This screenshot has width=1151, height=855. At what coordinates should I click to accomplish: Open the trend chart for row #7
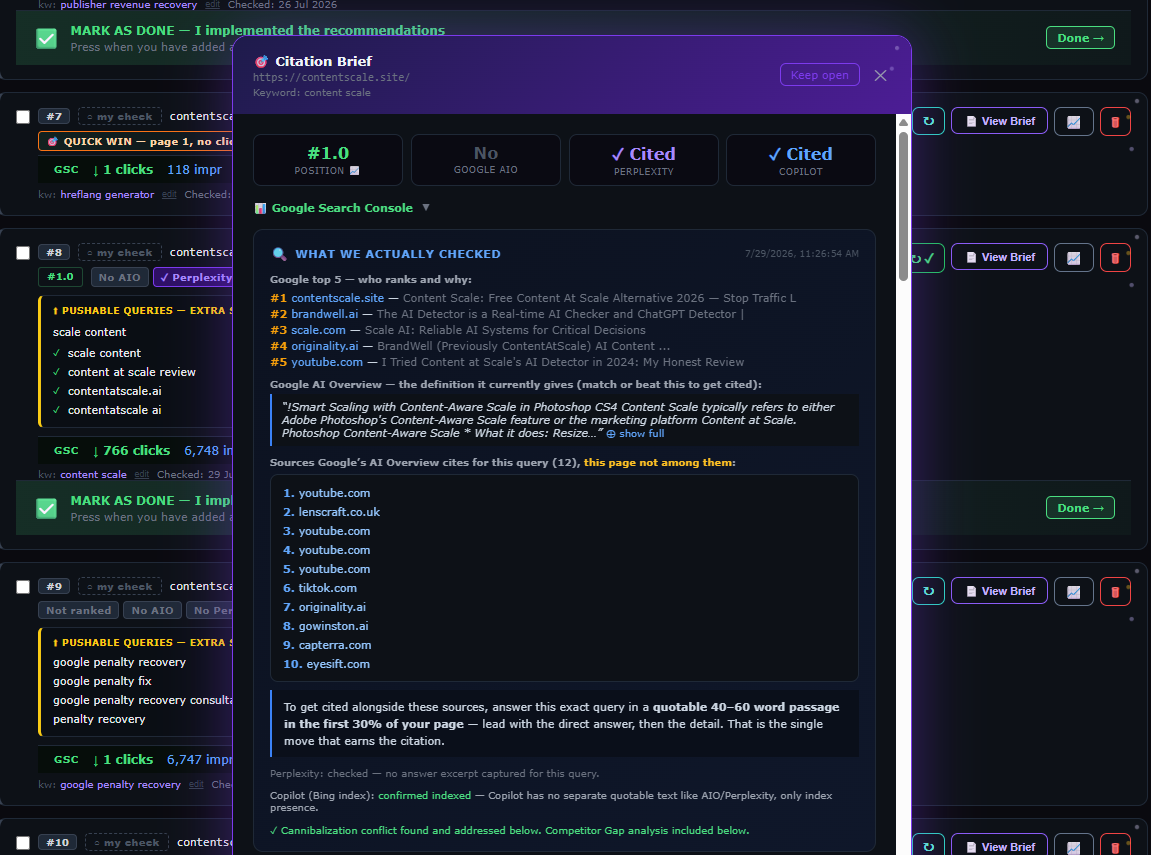tap(1073, 122)
